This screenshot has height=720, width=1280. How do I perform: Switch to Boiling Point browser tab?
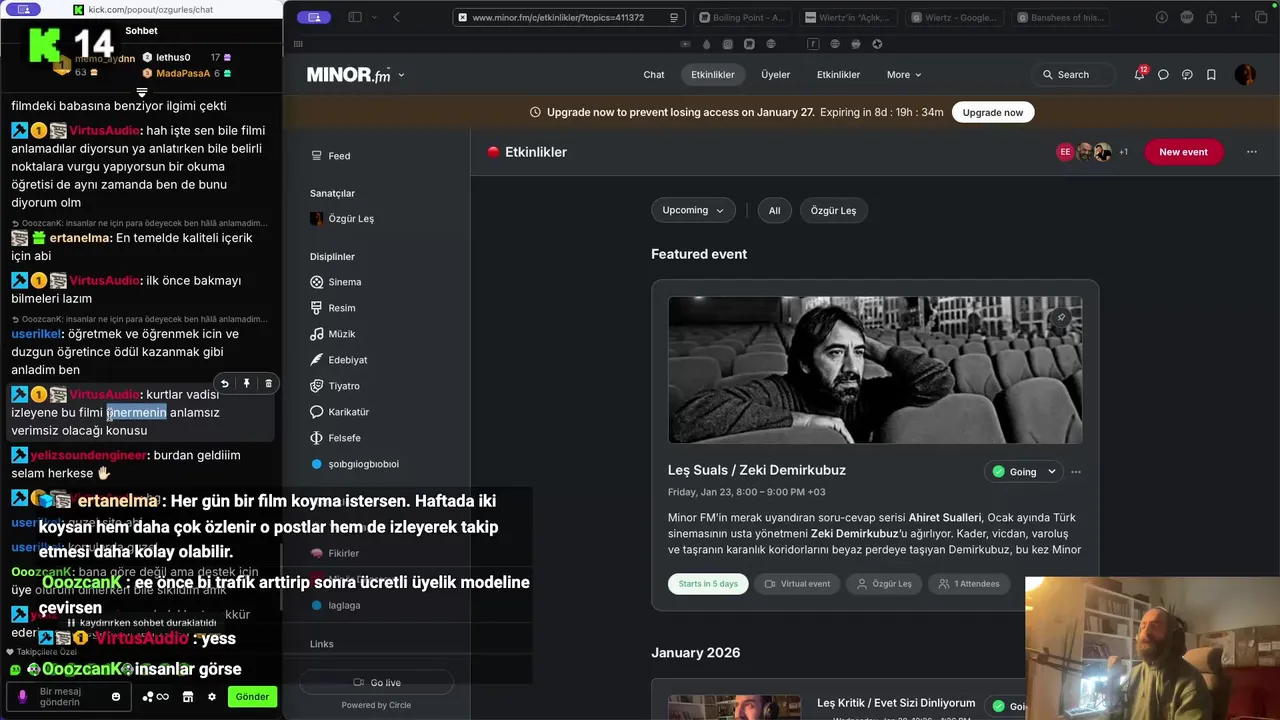click(742, 17)
